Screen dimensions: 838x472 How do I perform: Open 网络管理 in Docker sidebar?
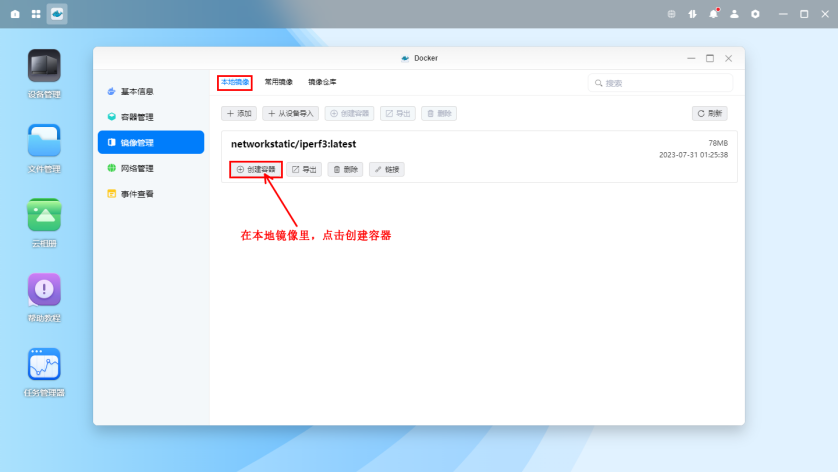pyautogui.click(x=151, y=168)
